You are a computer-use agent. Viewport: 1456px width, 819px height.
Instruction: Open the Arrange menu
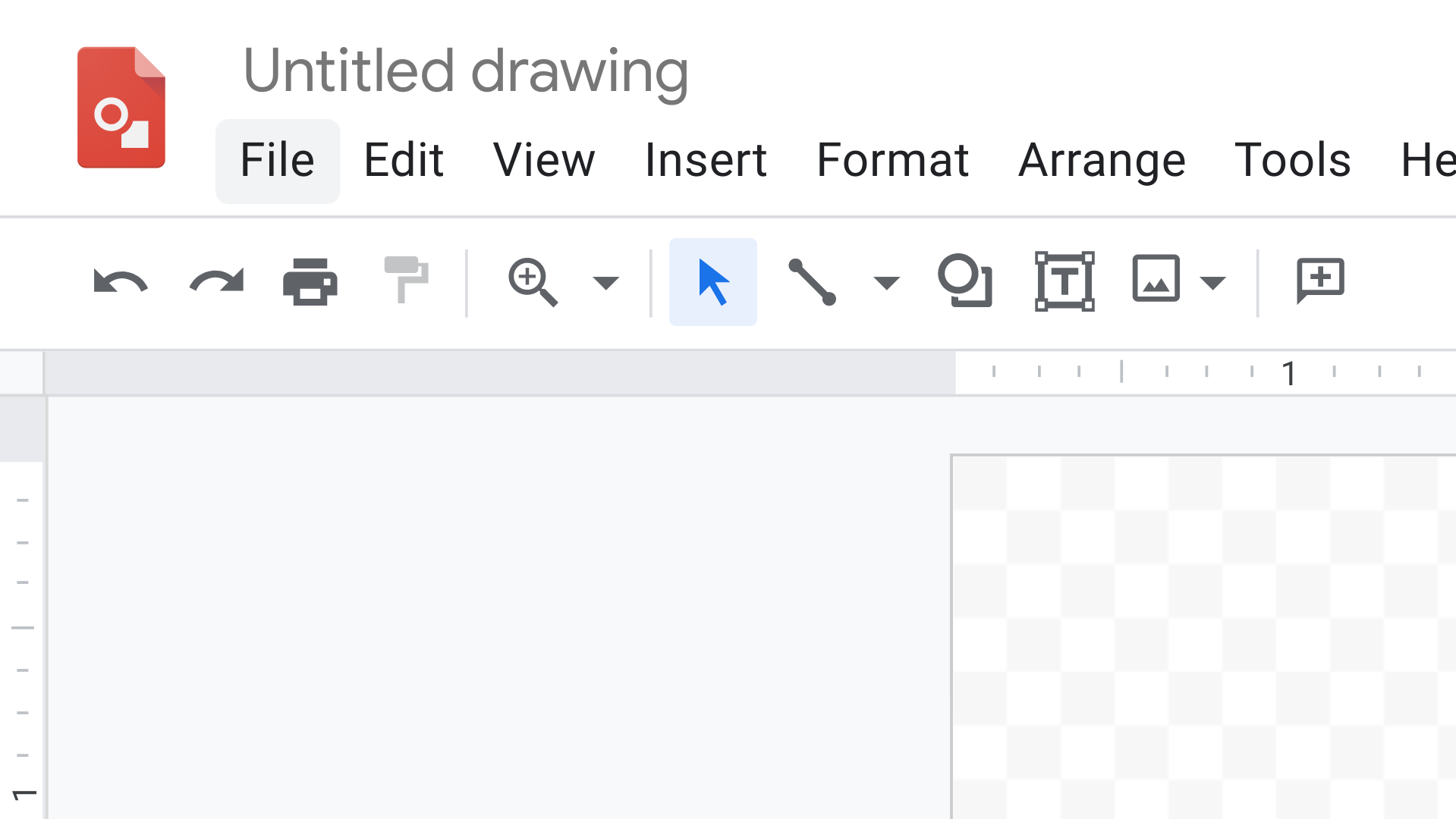point(1102,160)
